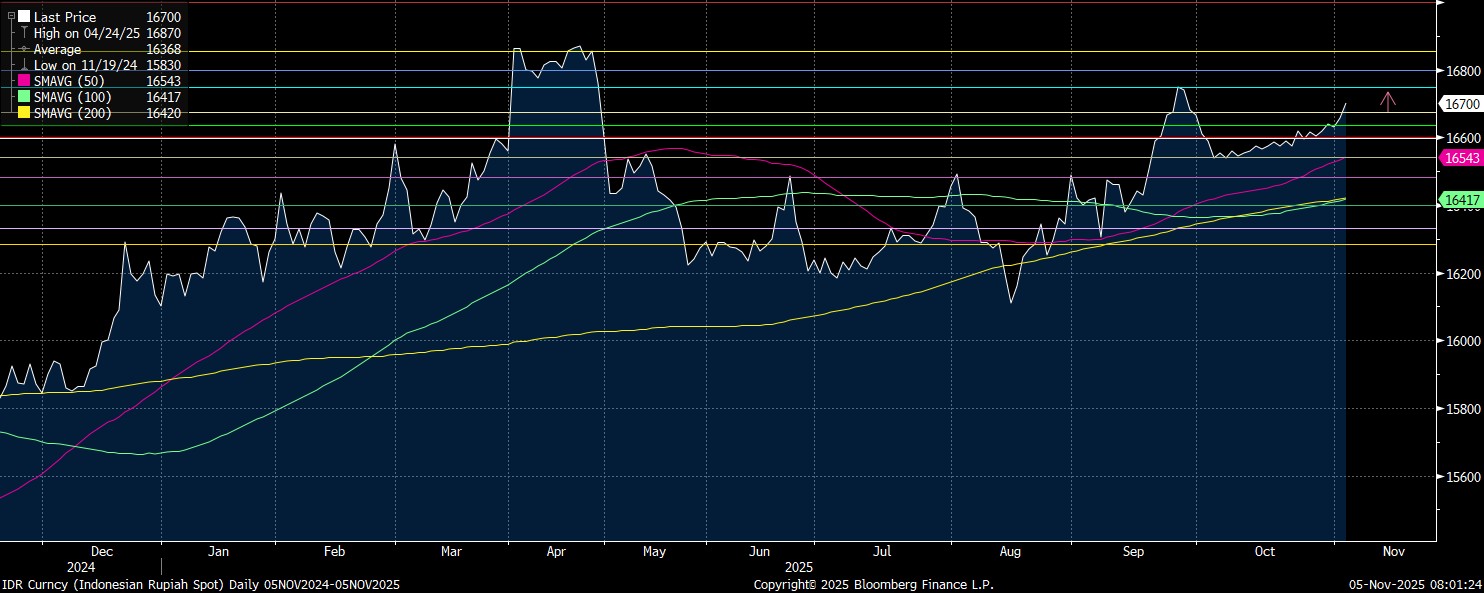1484x593 pixels.
Task: Click the magenta 16543 axis price tag
Action: point(1460,158)
